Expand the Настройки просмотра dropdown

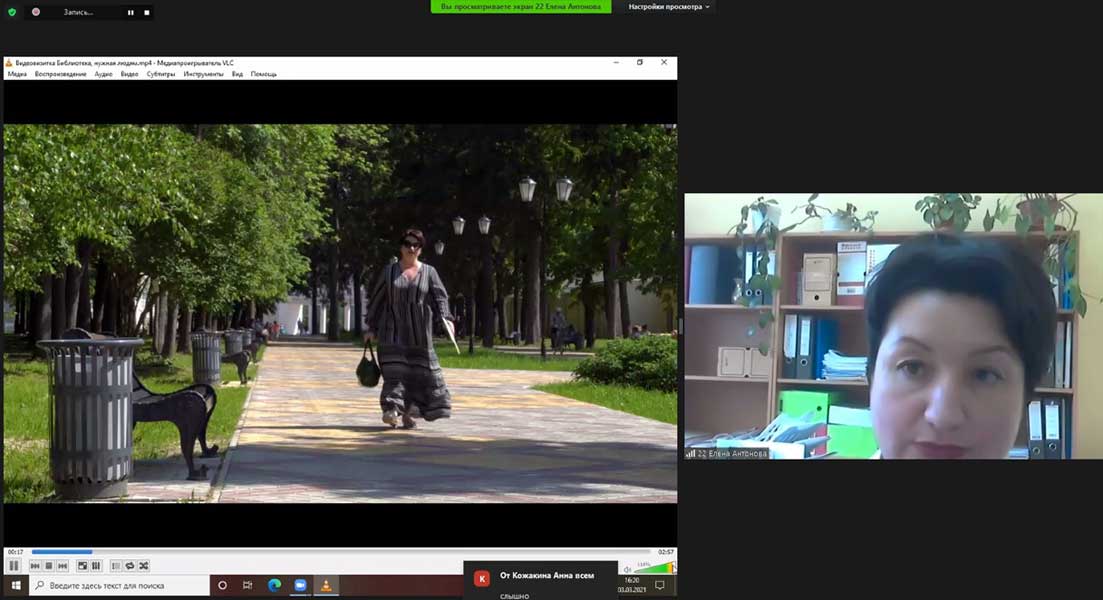(669, 7)
